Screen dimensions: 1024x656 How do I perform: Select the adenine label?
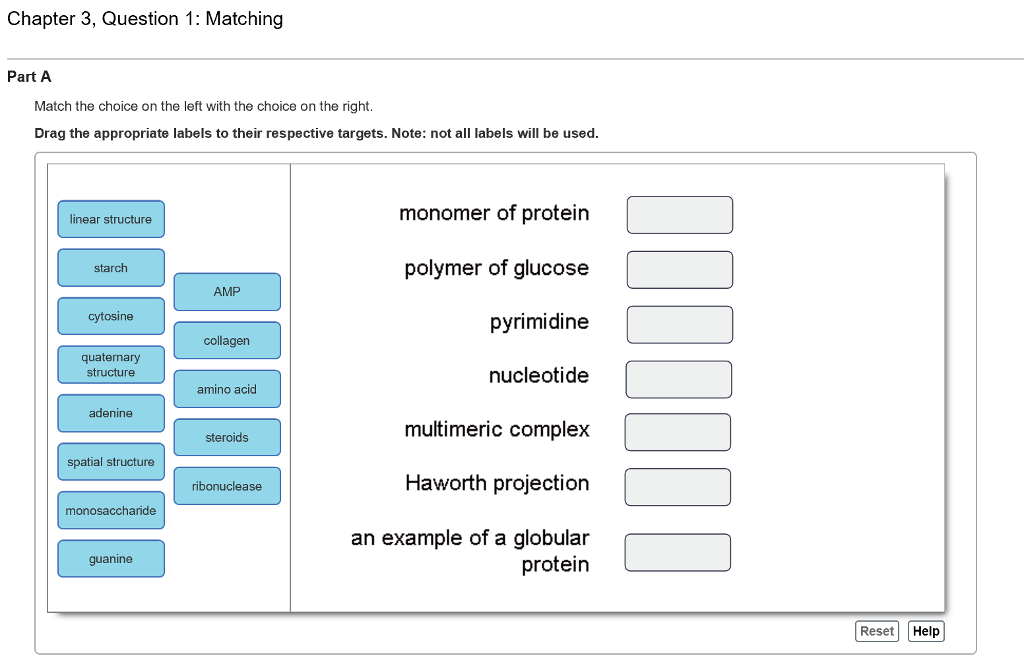[111, 413]
